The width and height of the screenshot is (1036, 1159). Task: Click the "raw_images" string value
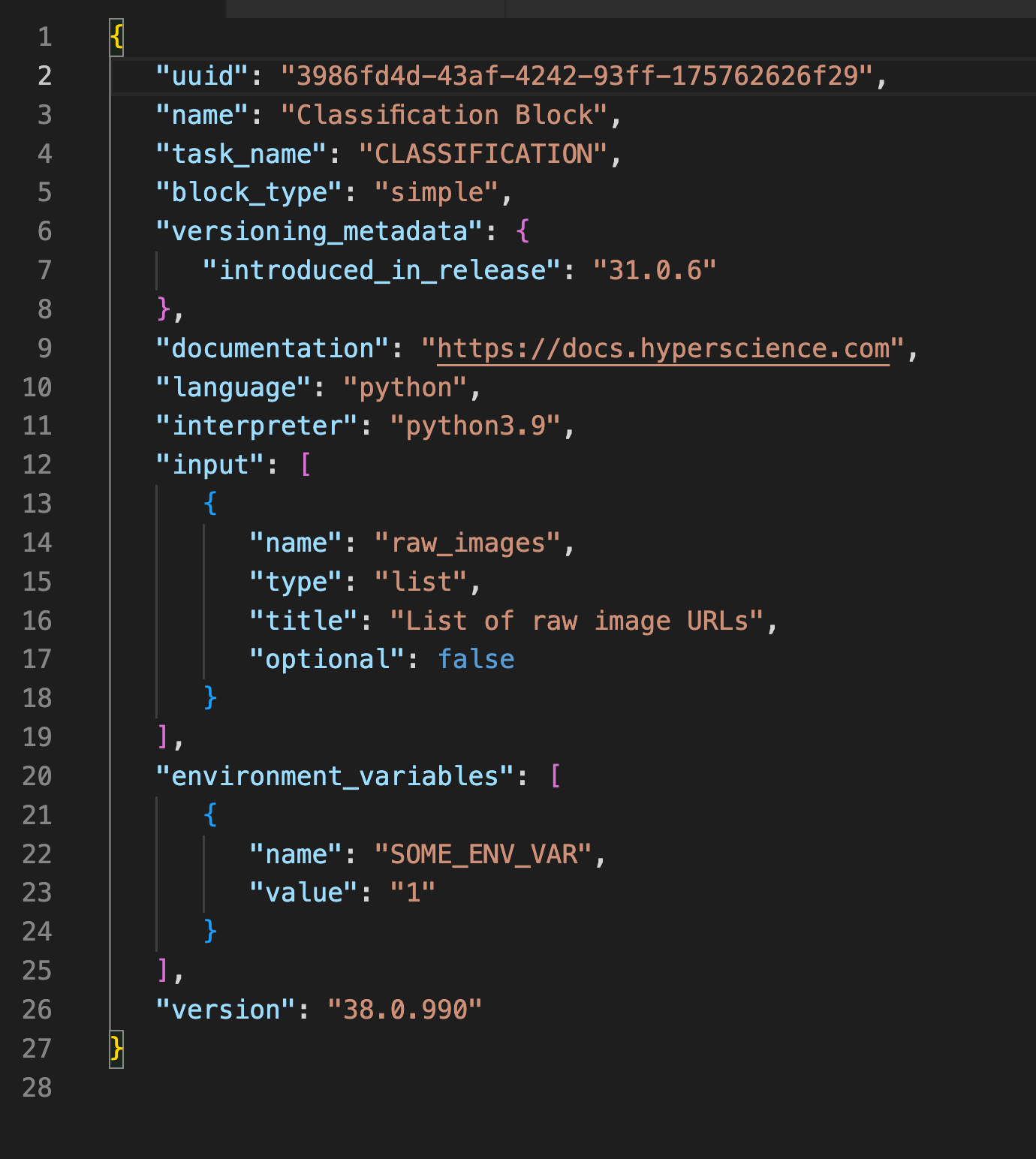click(x=467, y=543)
